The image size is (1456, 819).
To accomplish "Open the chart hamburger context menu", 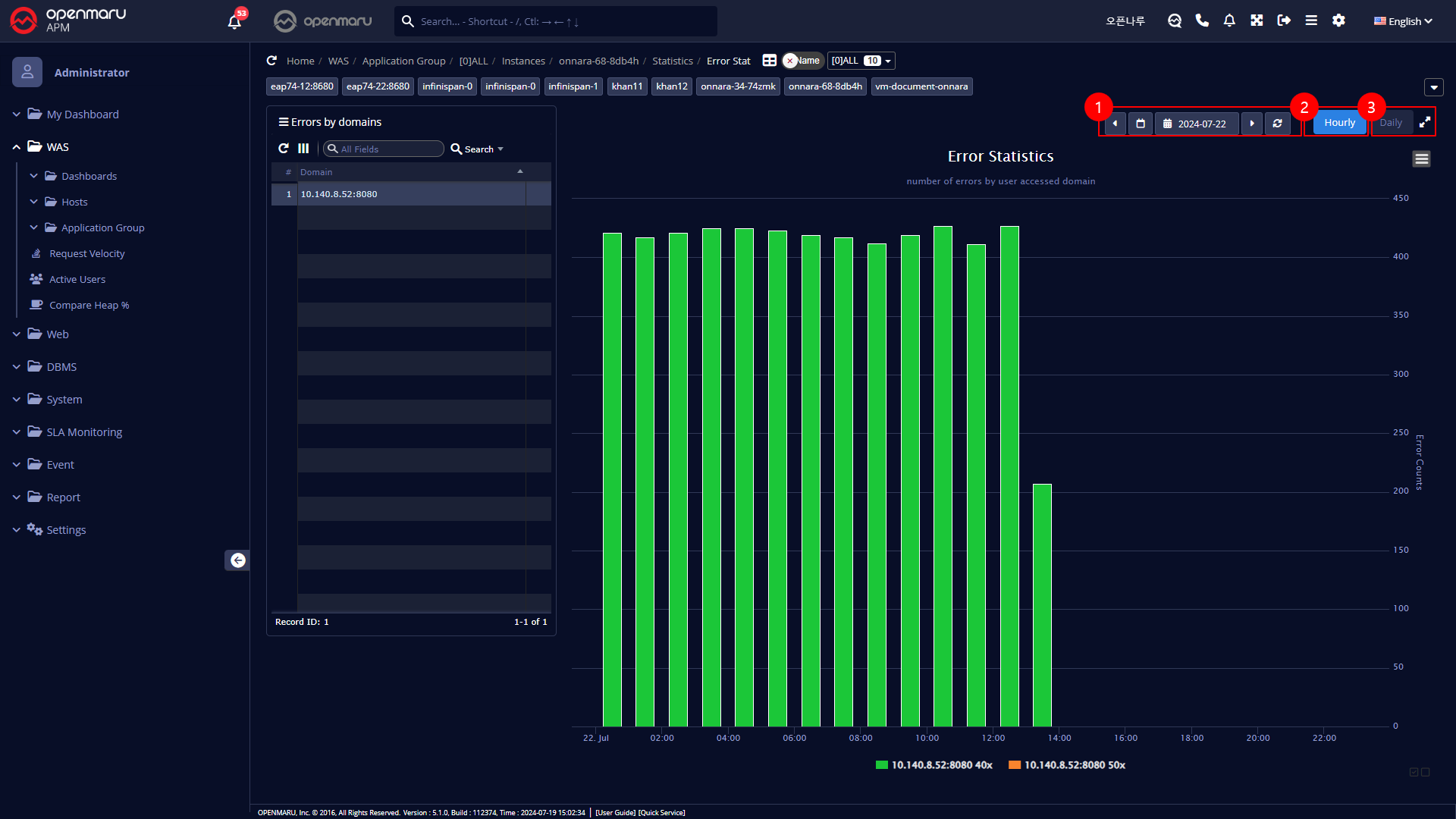I will click(1421, 158).
